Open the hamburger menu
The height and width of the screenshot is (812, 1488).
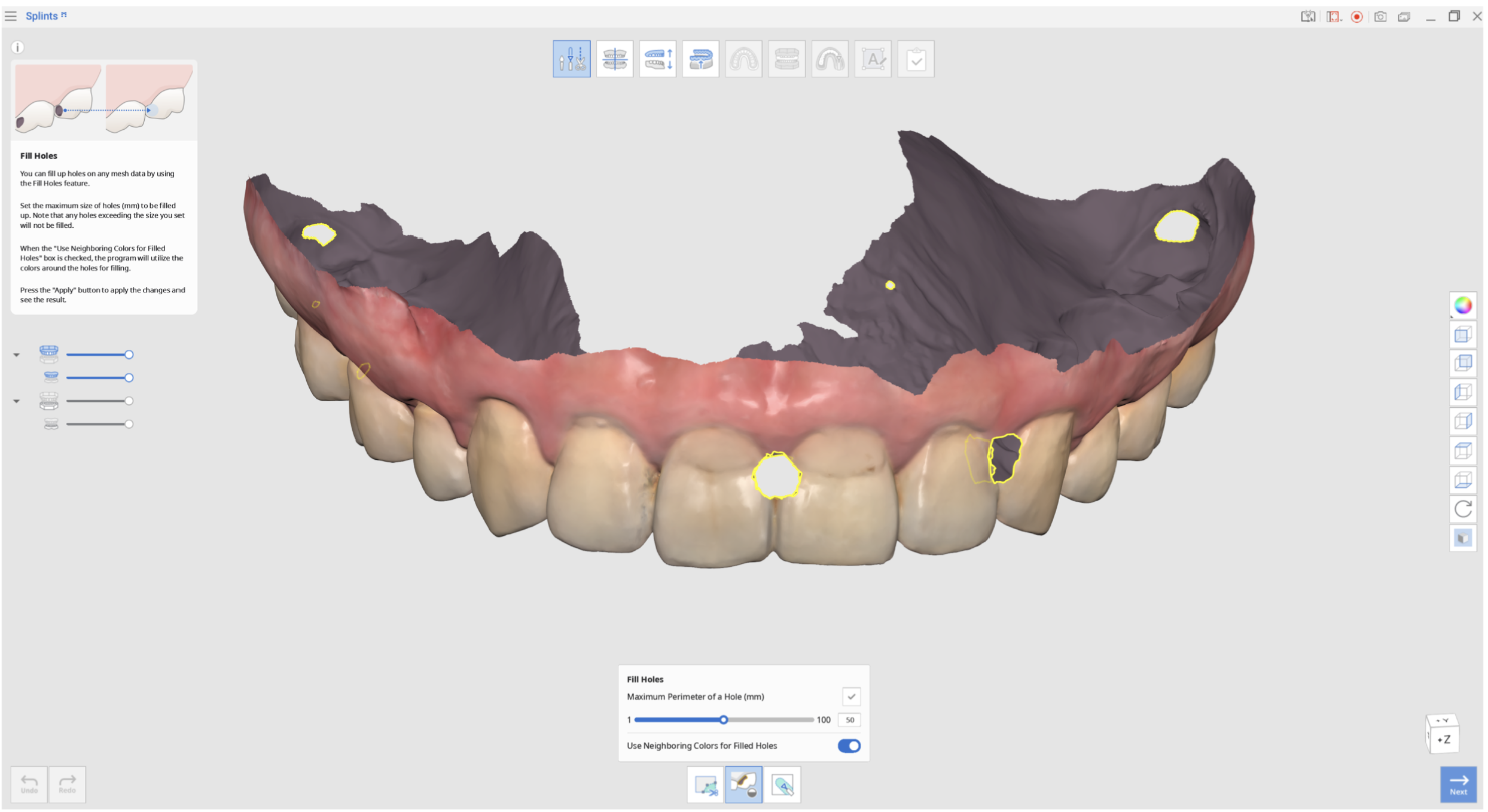point(11,16)
